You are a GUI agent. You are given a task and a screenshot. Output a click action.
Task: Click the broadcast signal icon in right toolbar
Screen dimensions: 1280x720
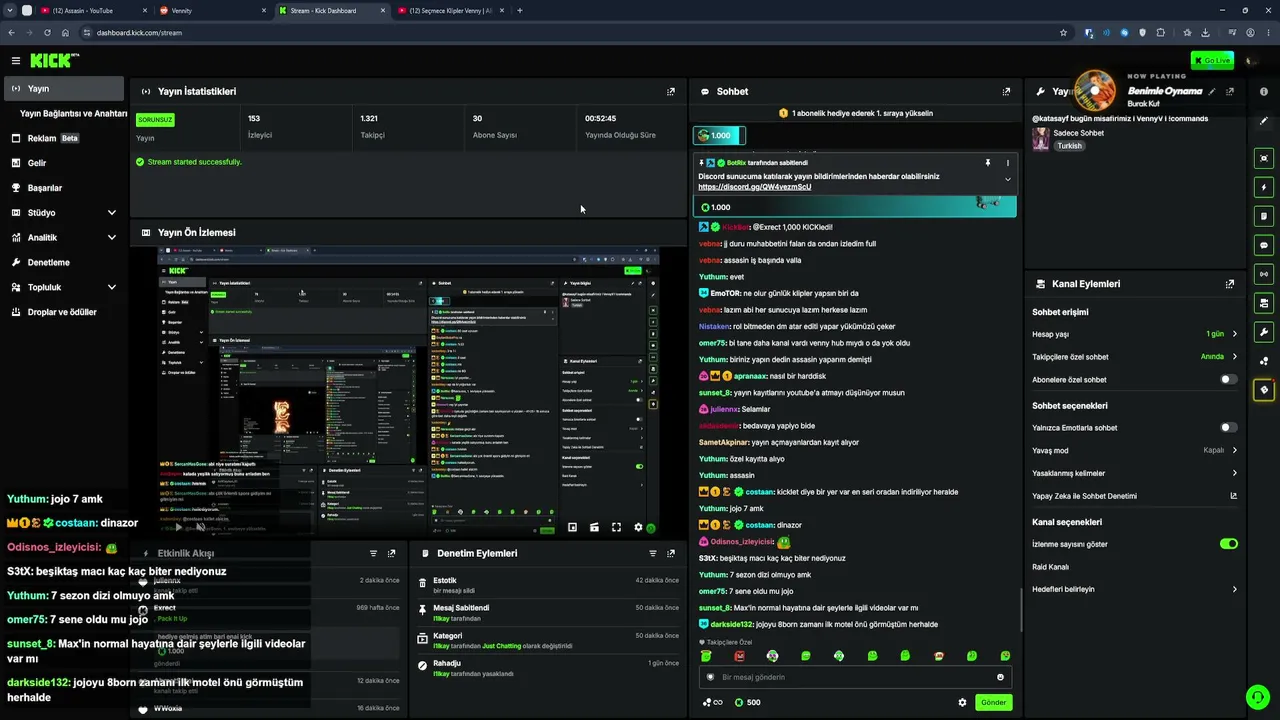point(1264,274)
